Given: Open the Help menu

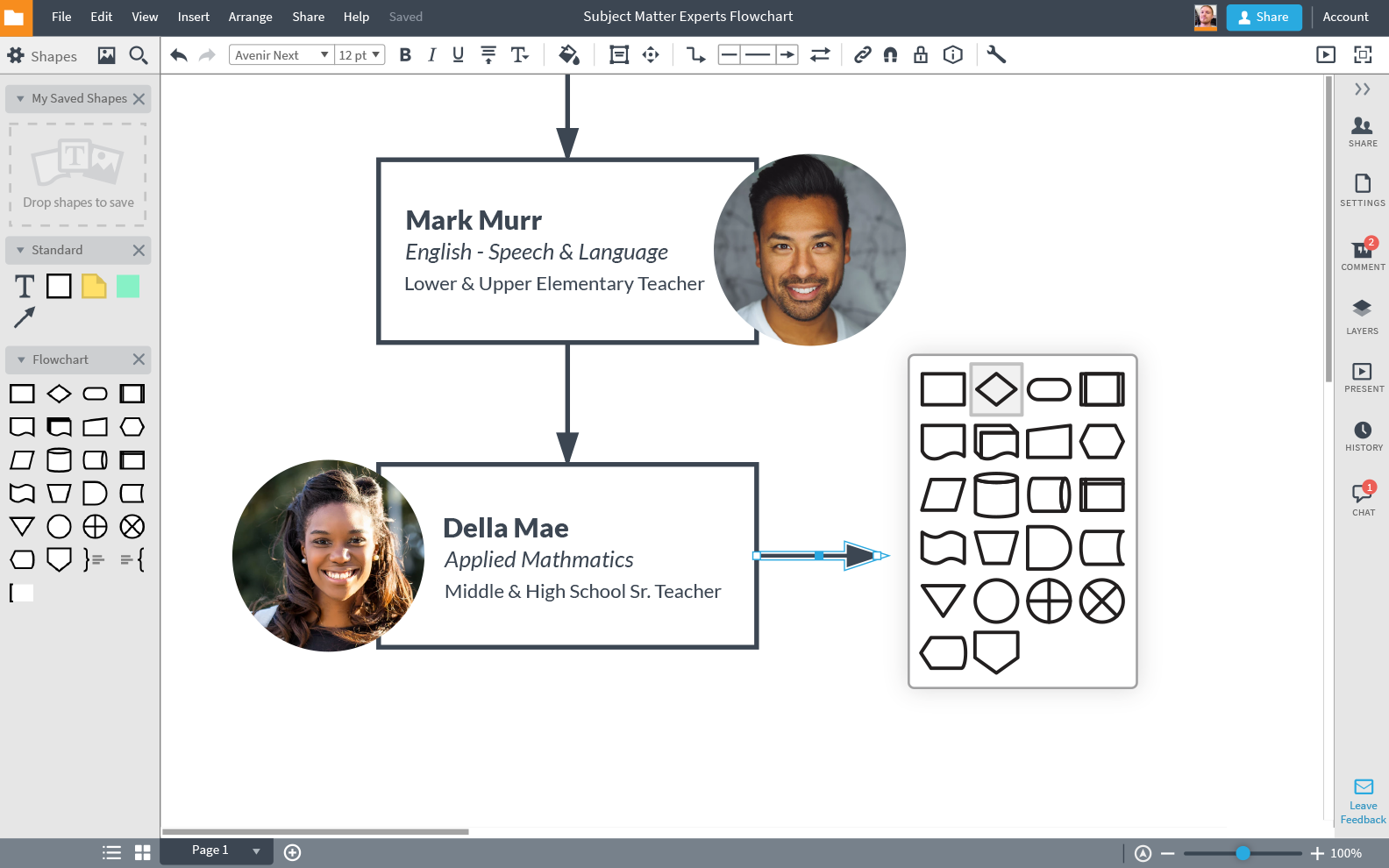Looking at the screenshot, I should 356,17.
